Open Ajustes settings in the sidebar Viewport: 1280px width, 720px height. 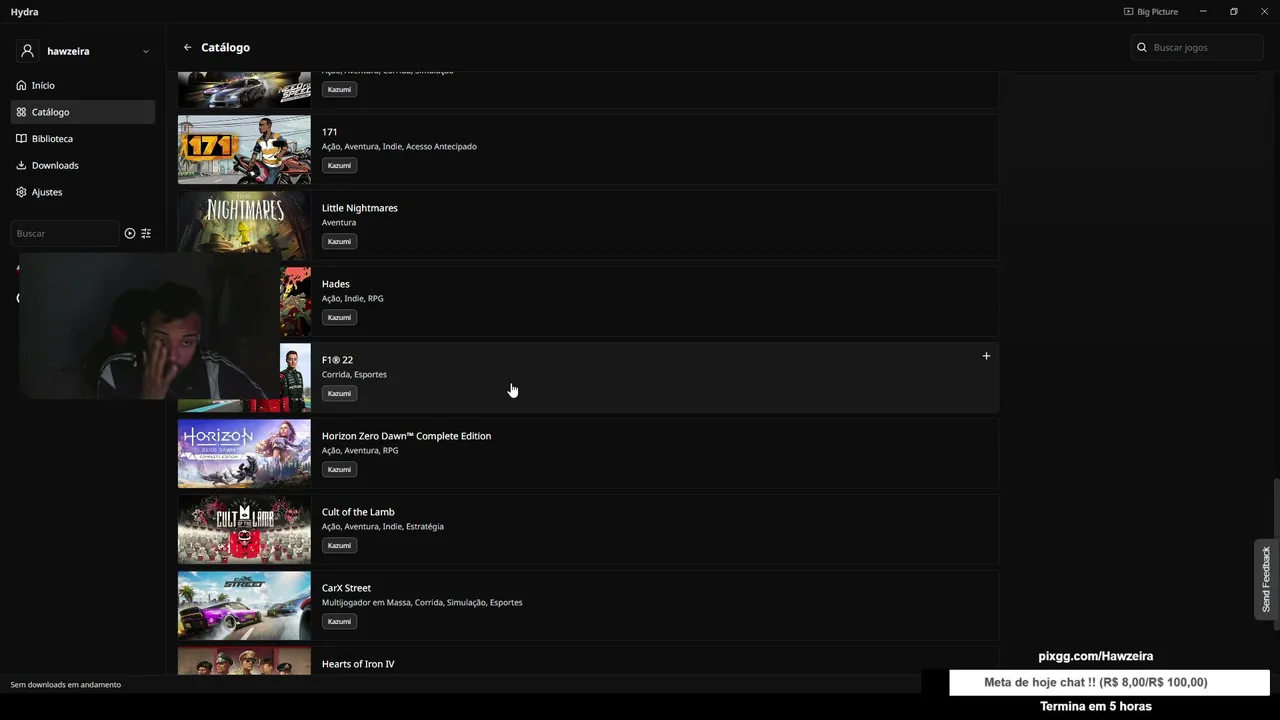point(83,192)
